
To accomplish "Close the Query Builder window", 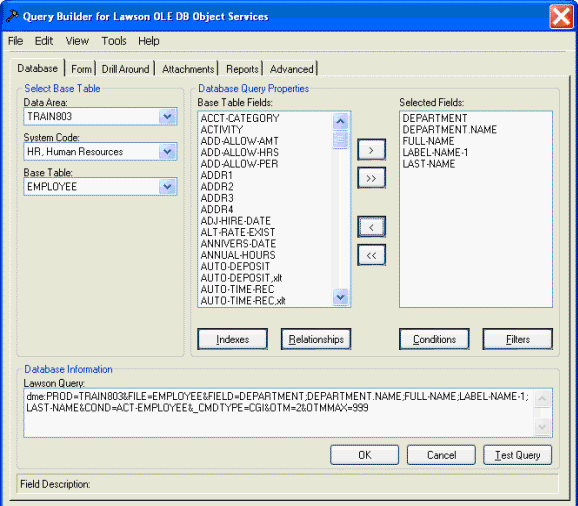I will pyautogui.click(x=561, y=16).
